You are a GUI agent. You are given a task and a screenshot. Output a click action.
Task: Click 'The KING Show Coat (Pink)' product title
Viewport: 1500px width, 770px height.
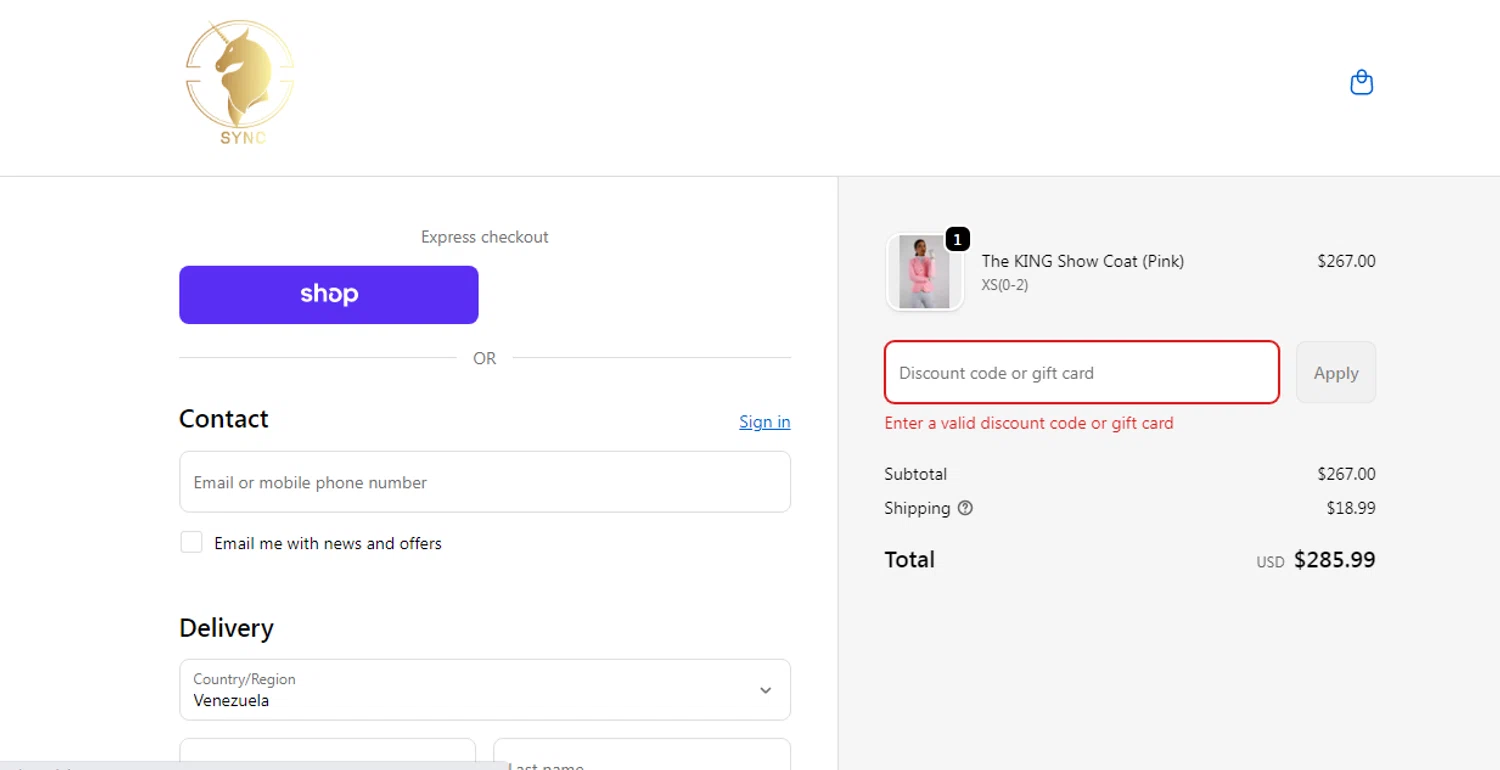point(1082,261)
